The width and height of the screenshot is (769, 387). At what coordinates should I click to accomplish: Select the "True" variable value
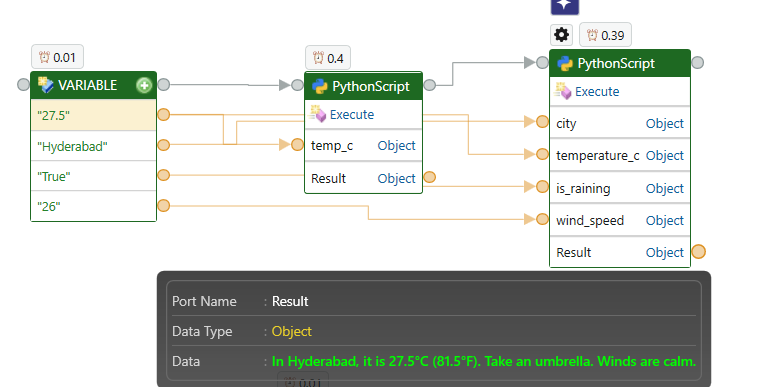pyautogui.click(x=53, y=177)
